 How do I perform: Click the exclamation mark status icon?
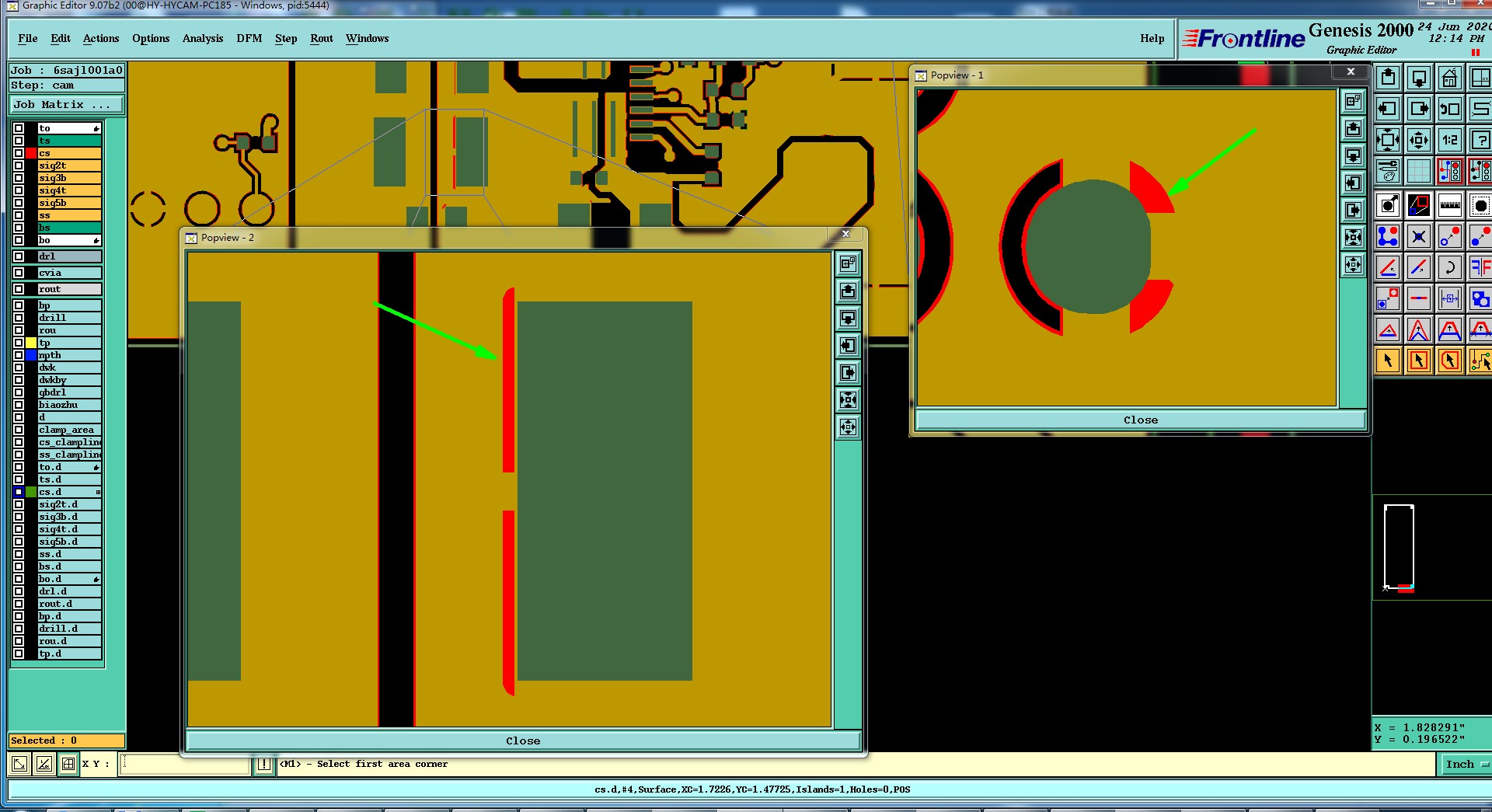(x=264, y=765)
